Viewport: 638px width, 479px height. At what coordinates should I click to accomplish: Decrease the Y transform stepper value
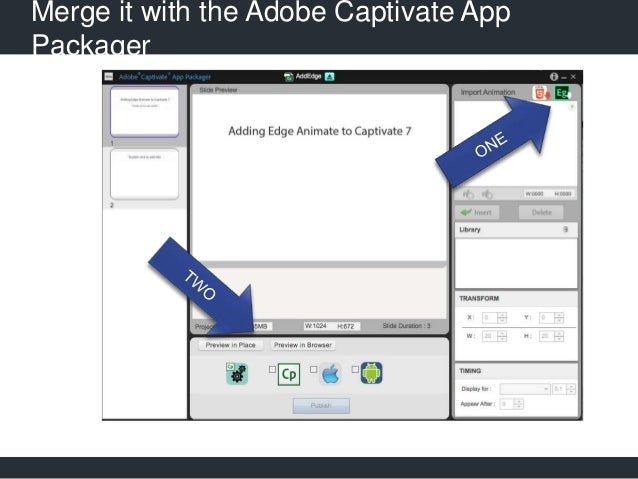coord(559,321)
